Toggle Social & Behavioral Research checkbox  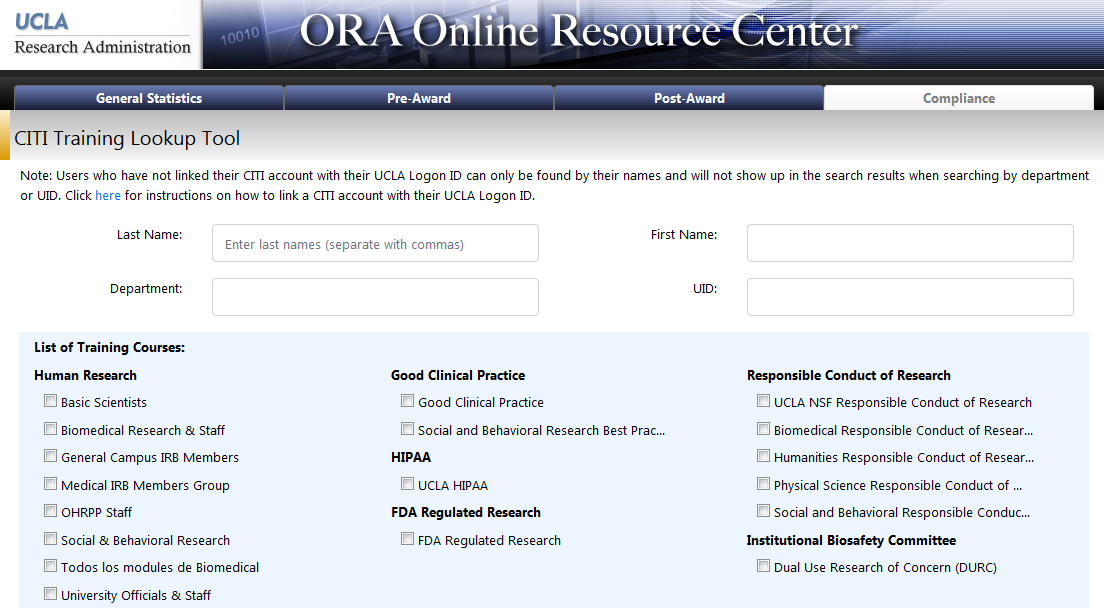pos(50,538)
